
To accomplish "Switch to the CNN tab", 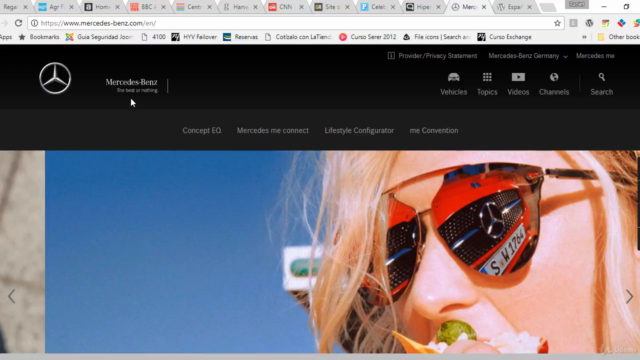I will click(285, 7).
